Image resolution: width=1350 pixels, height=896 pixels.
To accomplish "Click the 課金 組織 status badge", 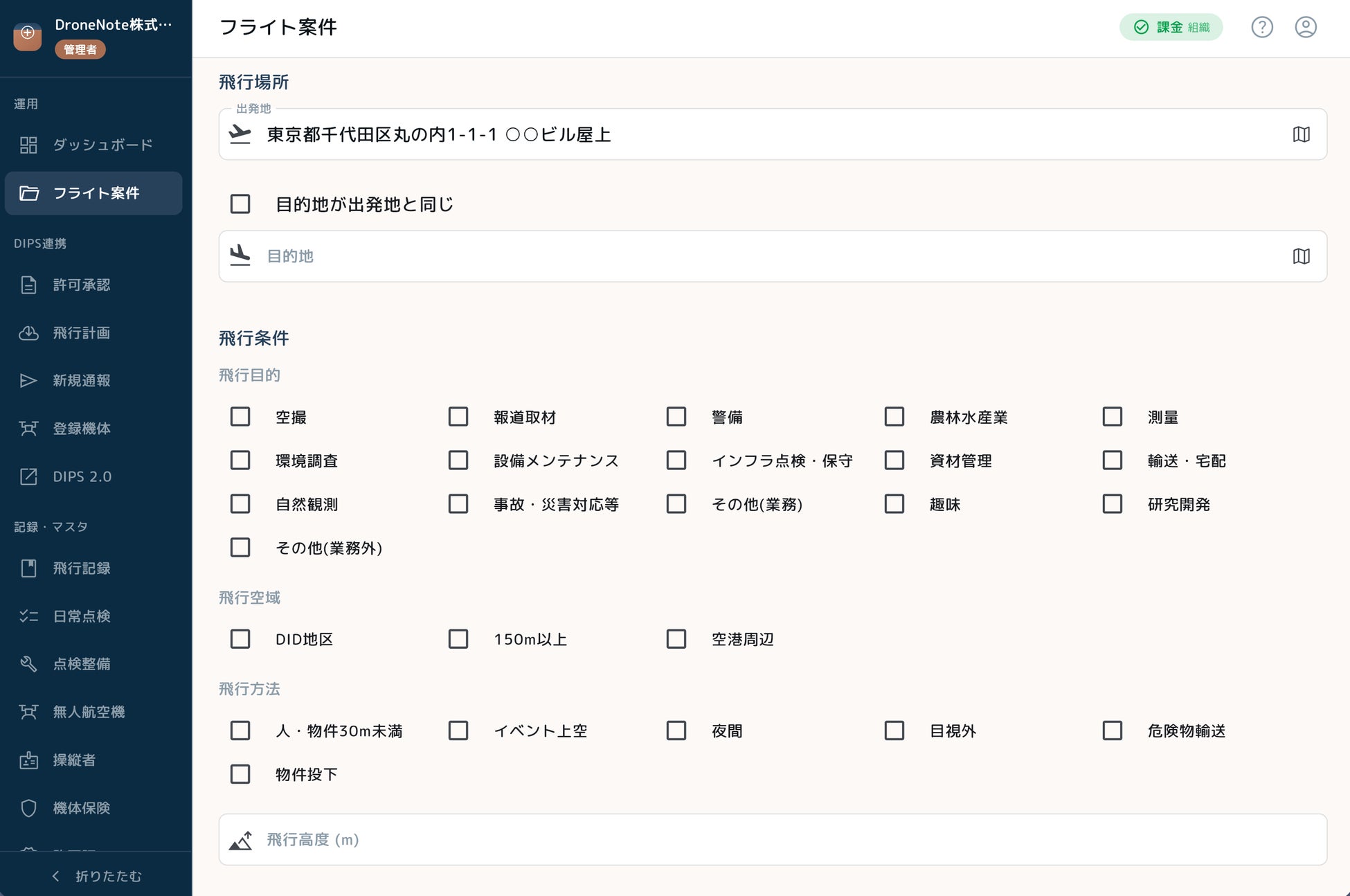I will (x=1171, y=27).
